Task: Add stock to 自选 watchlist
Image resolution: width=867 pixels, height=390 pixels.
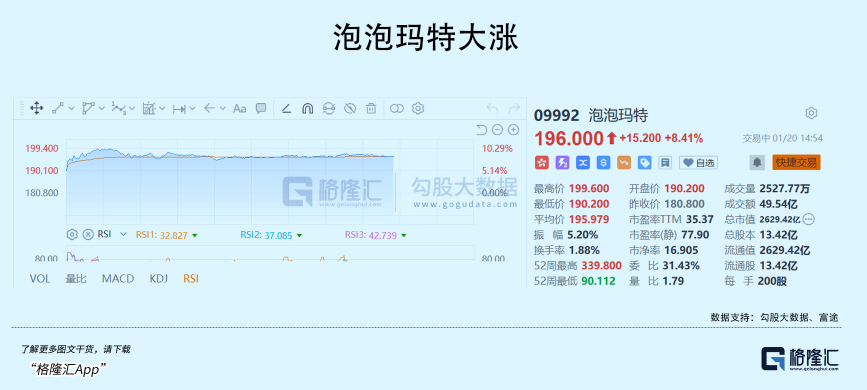Action: pos(698,163)
